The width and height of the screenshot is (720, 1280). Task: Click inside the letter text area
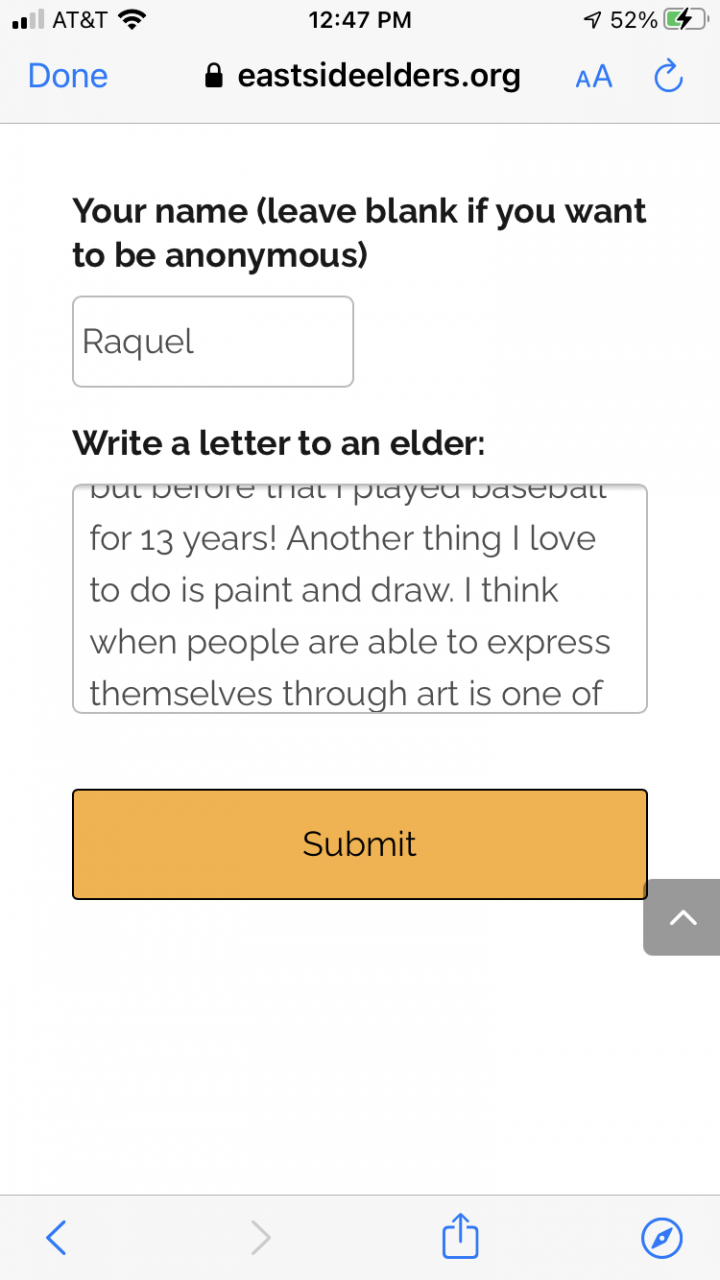click(x=360, y=599)
